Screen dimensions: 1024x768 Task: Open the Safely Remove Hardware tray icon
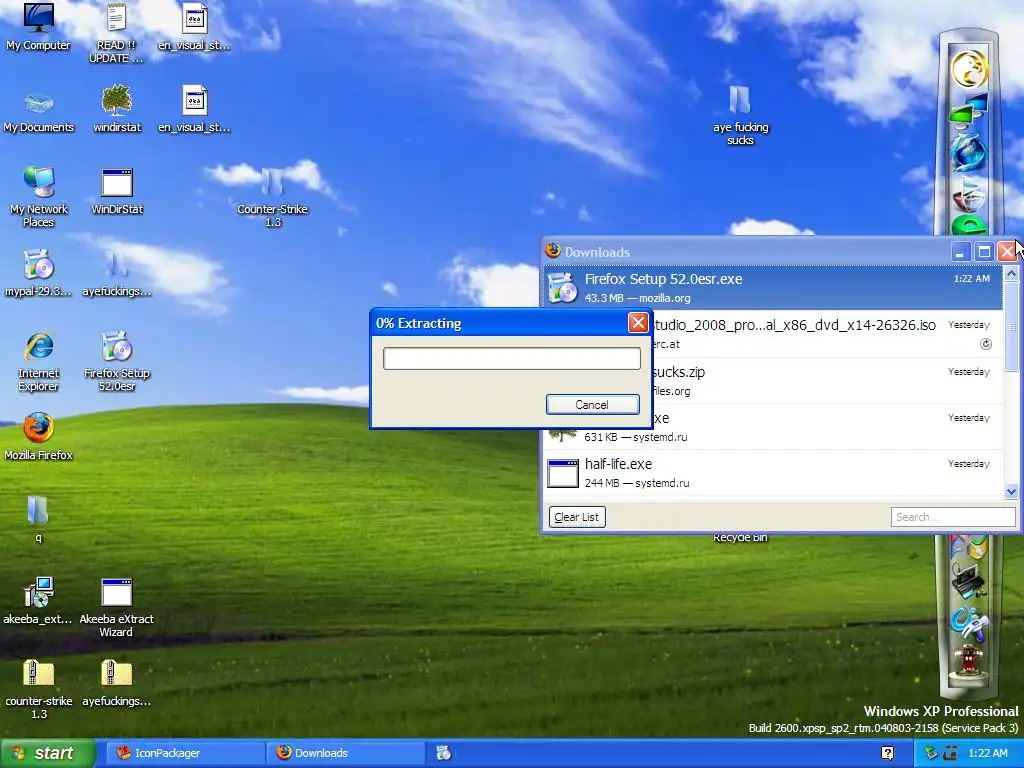coord(931,753)
